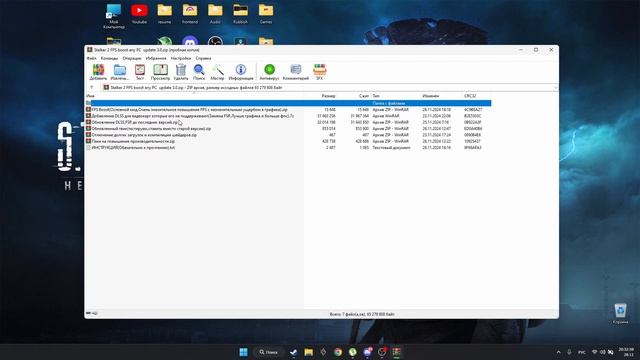The image size is (640, 360).
Task: Click the archive path address field
Action: pyautogui.click(x=329, y=87)
